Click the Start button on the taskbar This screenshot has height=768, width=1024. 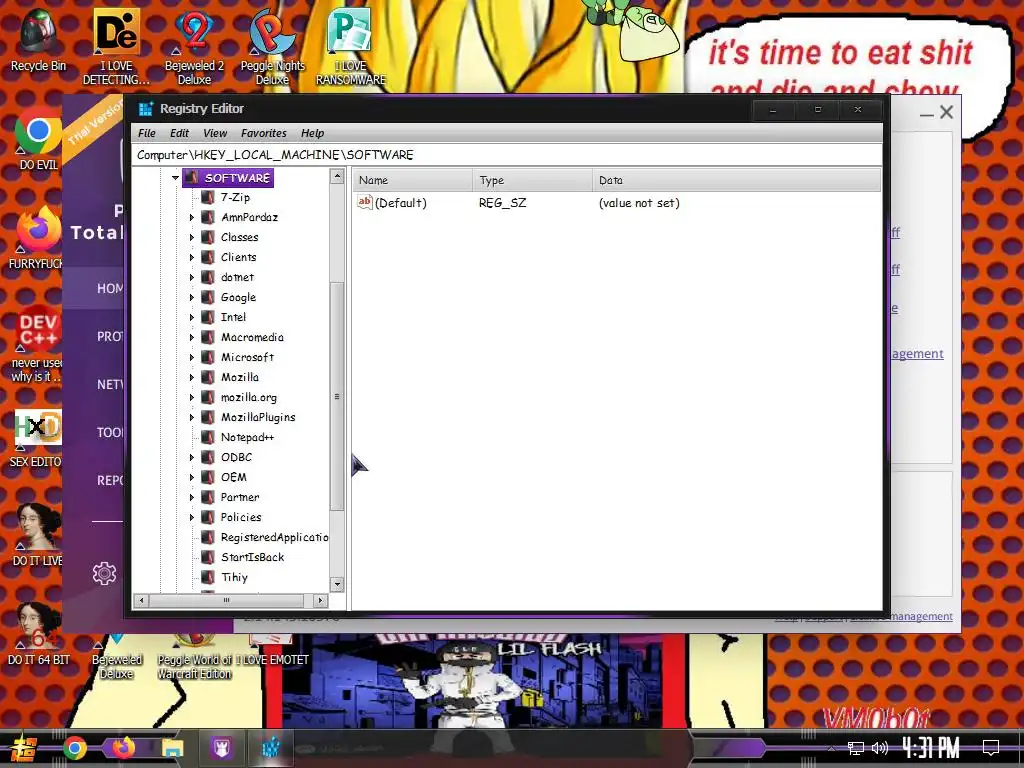point(24,748)
